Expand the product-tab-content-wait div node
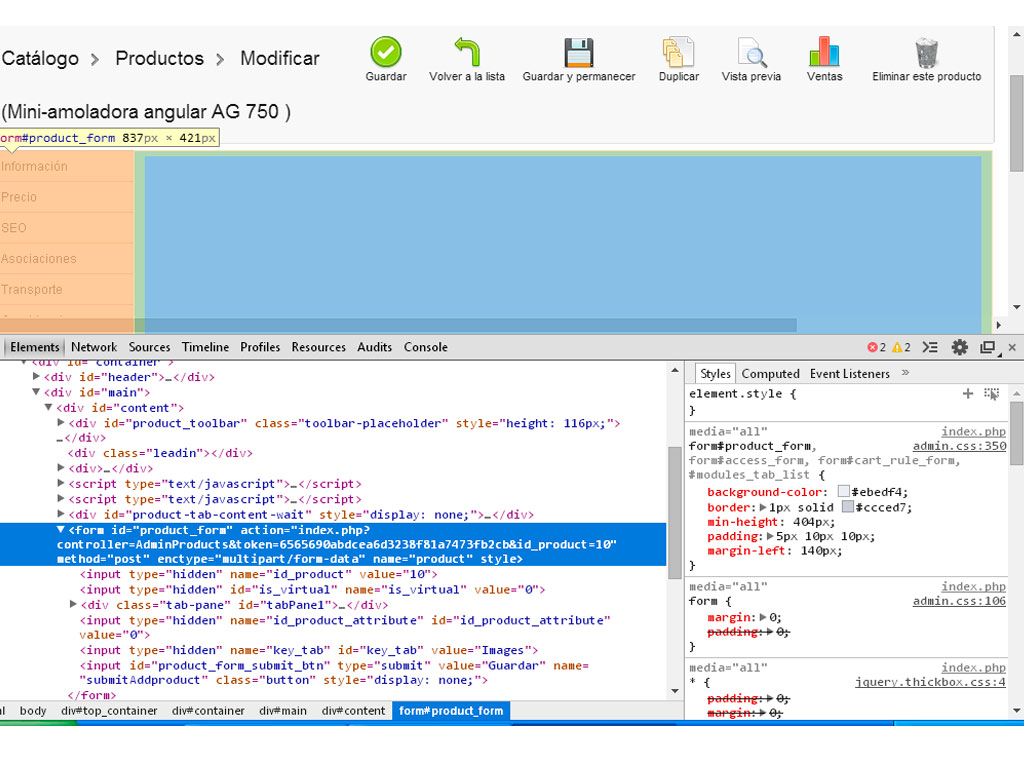Screen dimensions: 1024x768 point(61,514)
